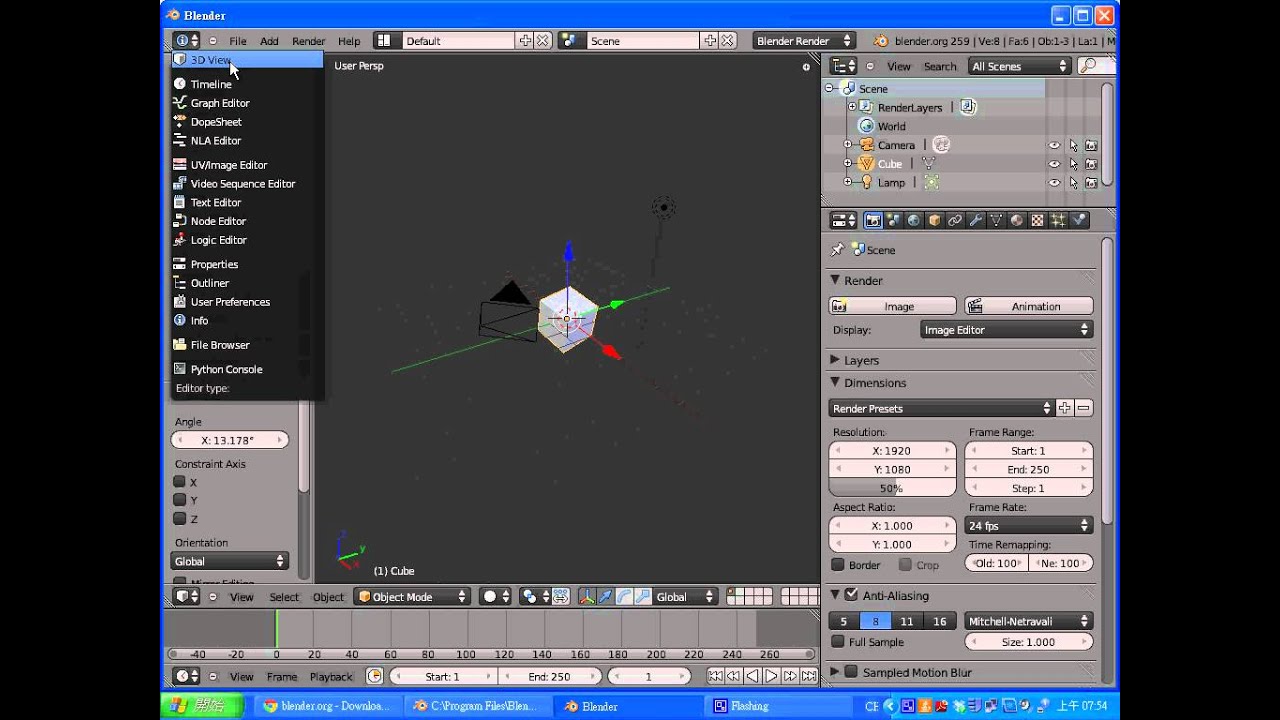The image size is (1280, 720).
Task: Open the Render tab in properties header
Action: click(x=873, y=220)
